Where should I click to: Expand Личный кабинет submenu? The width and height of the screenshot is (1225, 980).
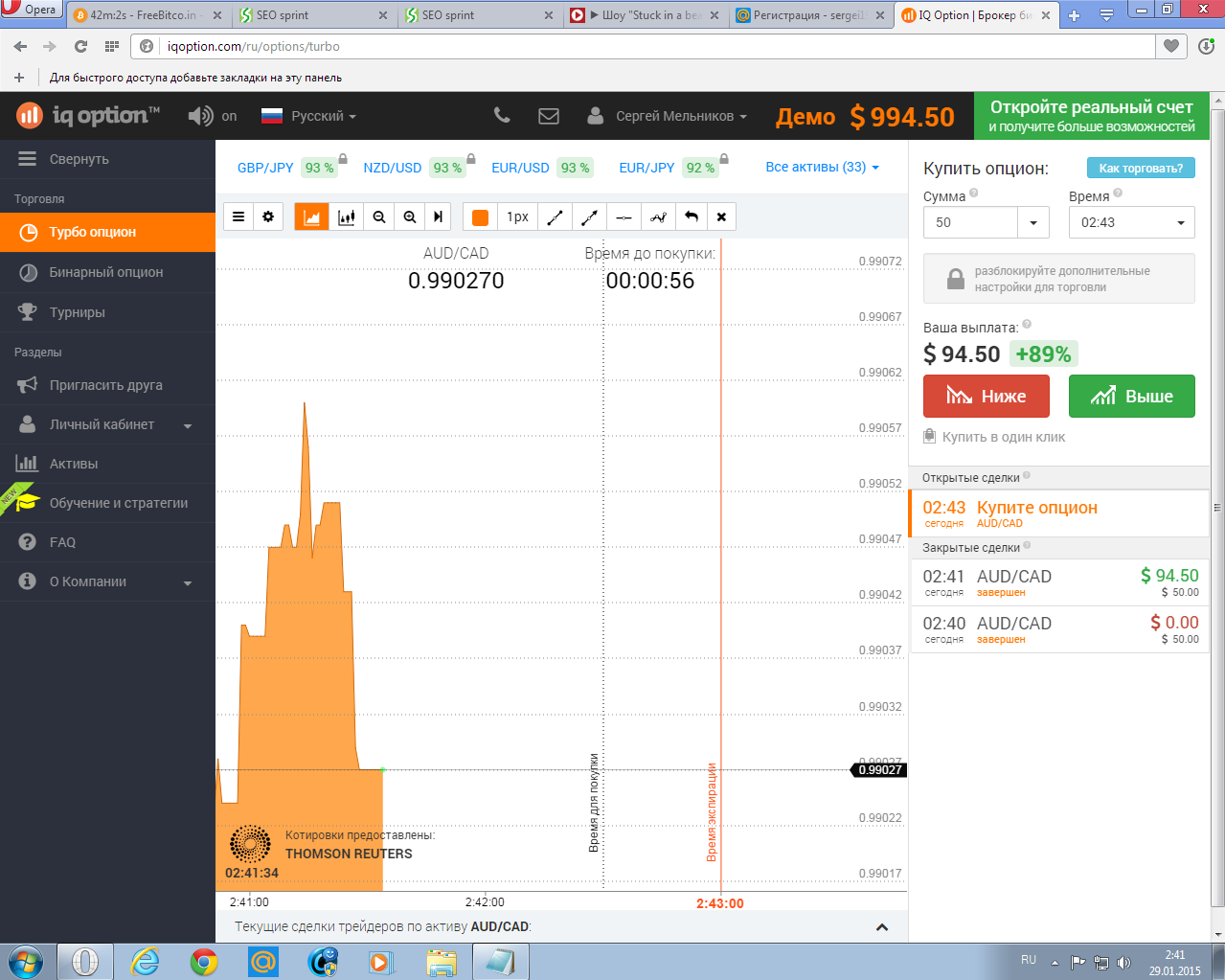pos(107,424)
